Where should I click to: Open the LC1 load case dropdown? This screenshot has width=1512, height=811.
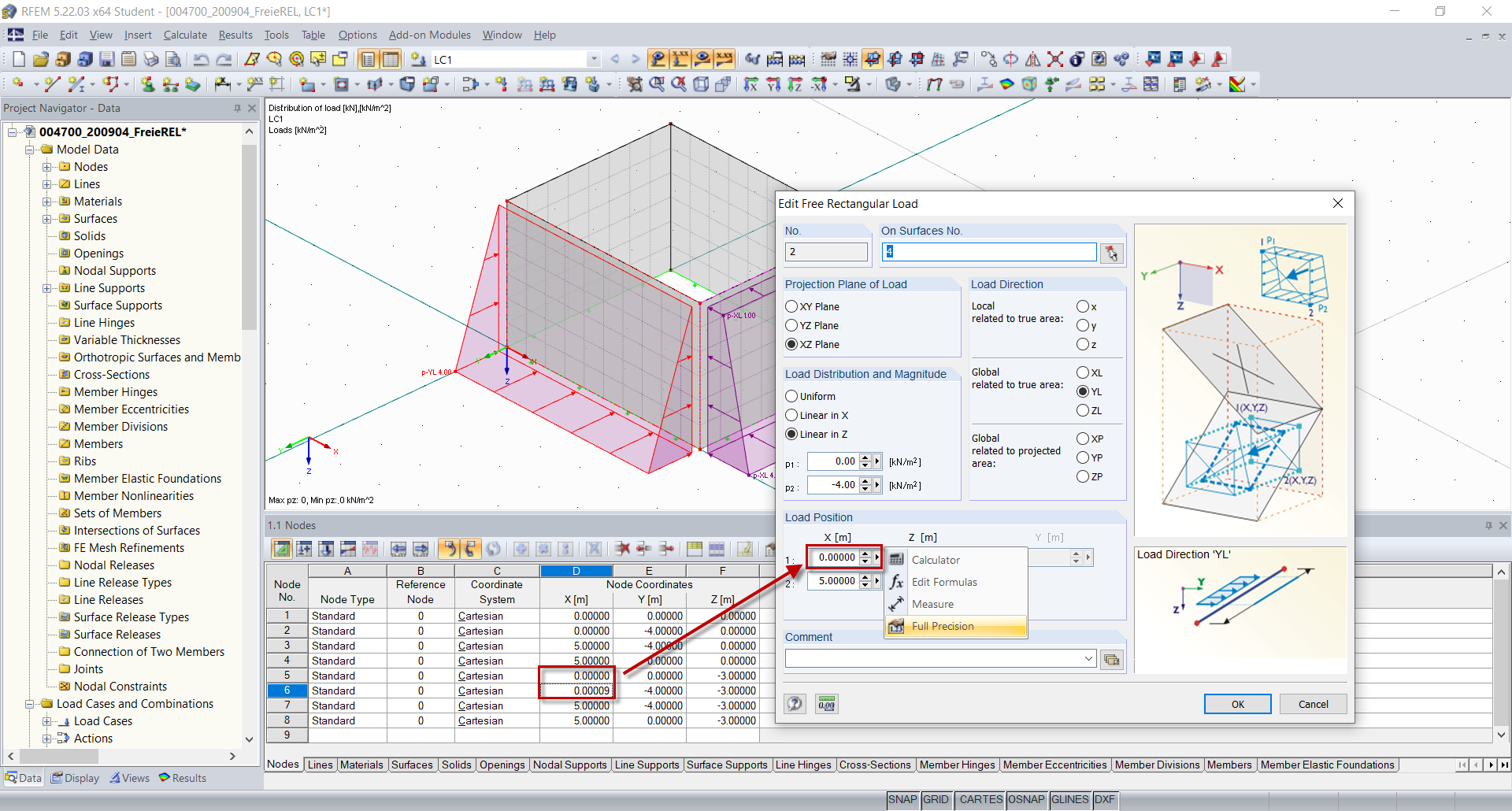point(594,59)
